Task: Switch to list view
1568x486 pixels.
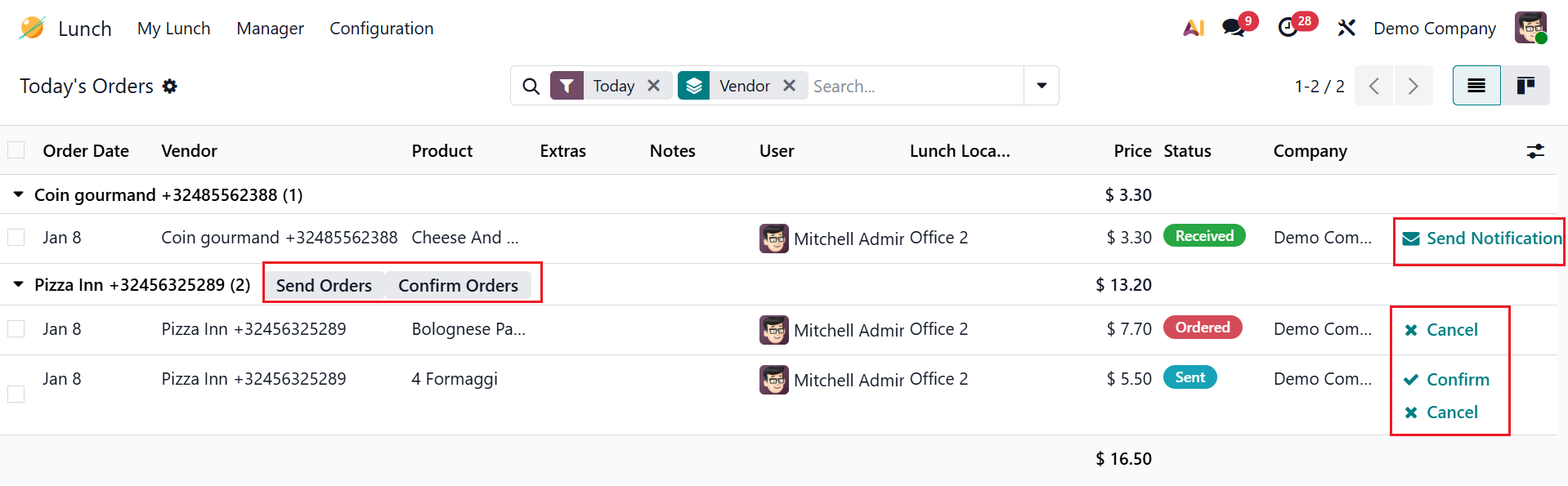Action: 1476,86
